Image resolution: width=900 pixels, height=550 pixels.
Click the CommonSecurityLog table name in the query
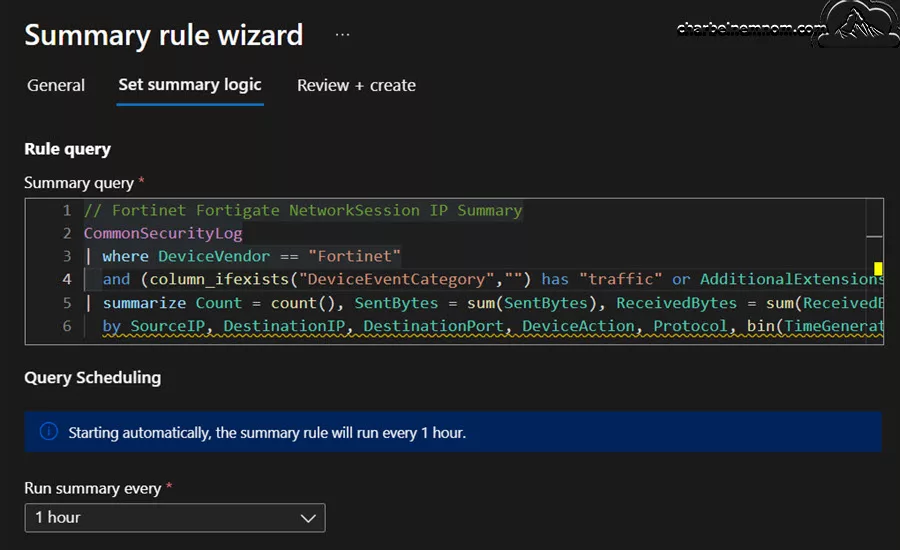pos(163,233)
